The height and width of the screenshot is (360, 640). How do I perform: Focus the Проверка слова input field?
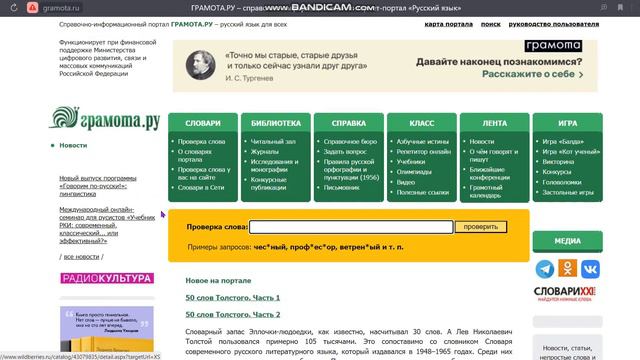tap(351, 227)
